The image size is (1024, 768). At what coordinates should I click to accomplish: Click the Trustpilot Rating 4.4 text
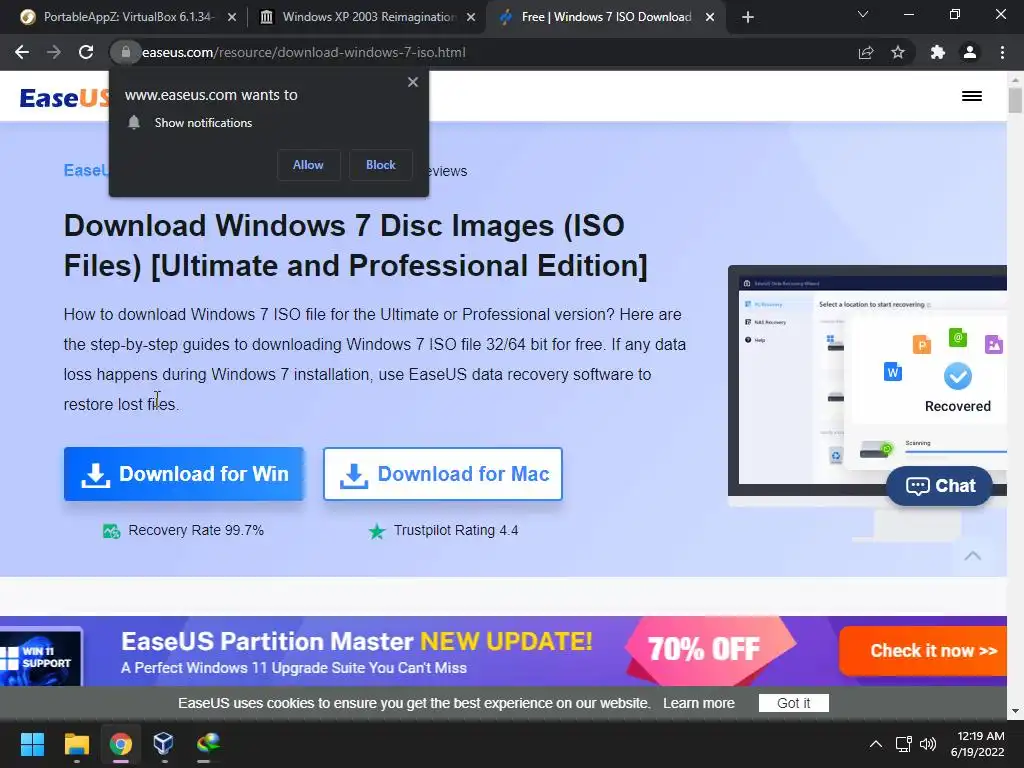click(456, 530)
